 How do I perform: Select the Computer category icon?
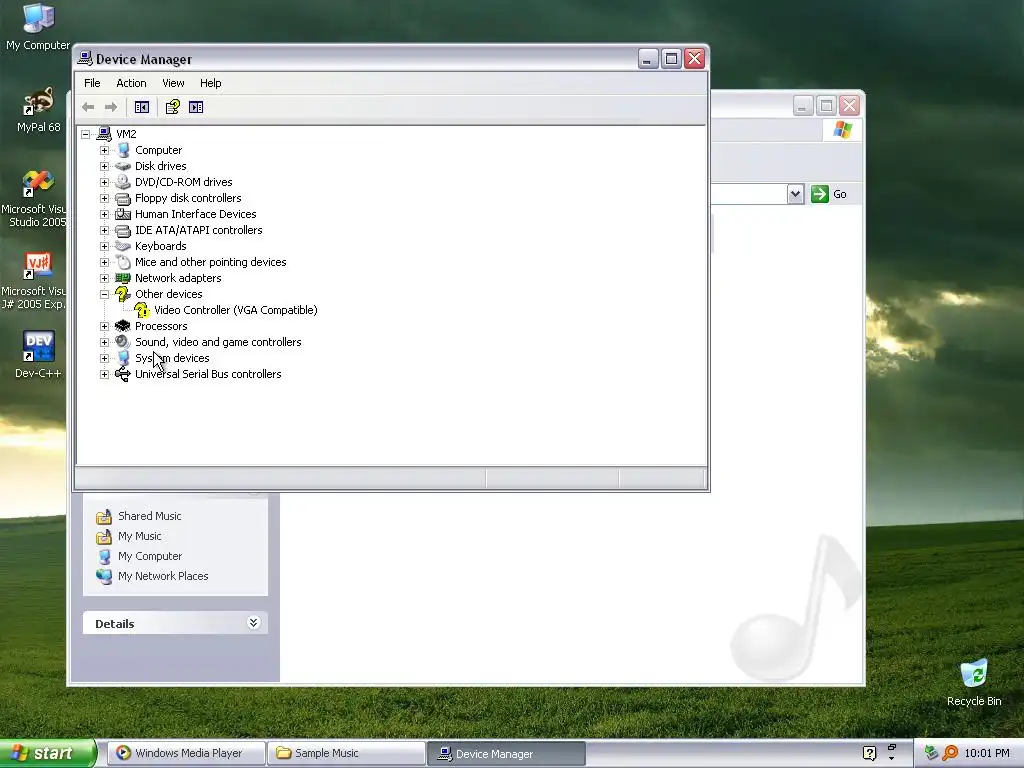coord(123,150)
